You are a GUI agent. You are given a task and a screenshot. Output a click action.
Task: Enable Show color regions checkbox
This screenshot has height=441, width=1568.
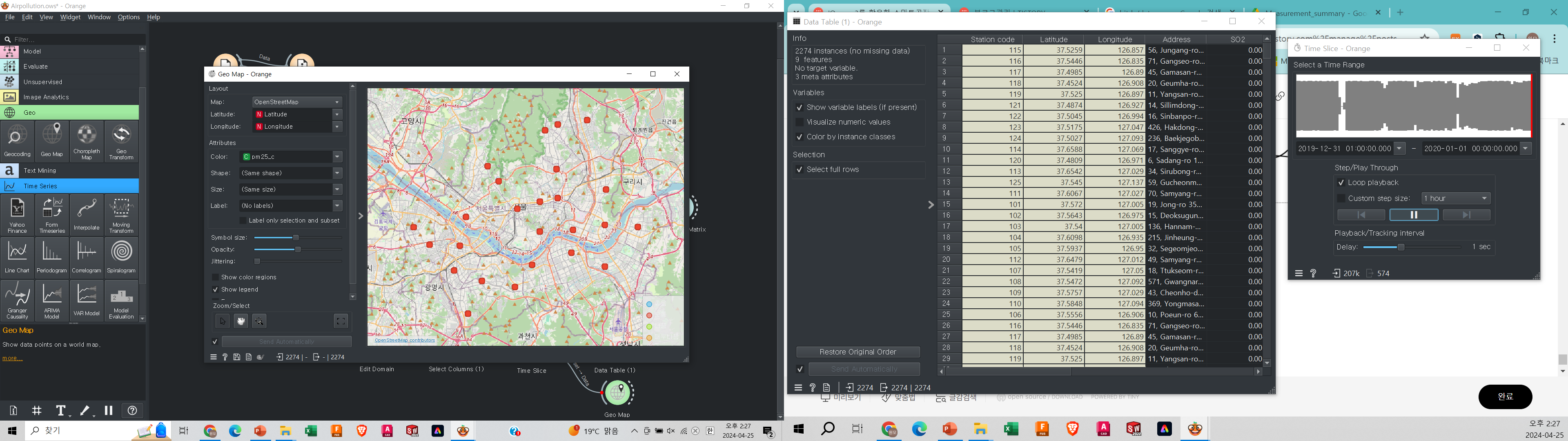pyautogui.click(x=216, y=277)
